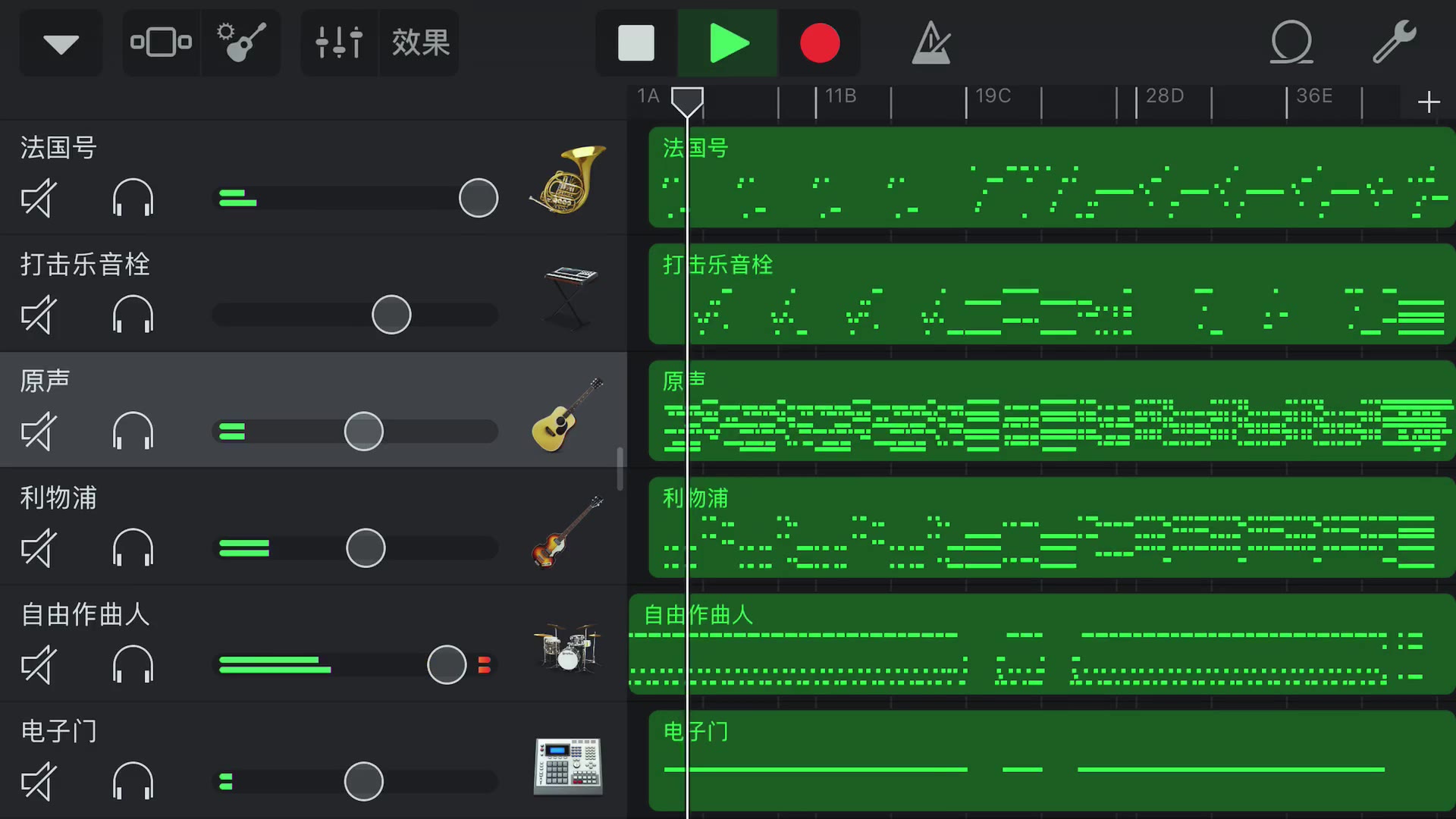
Task: Select the 法国号 green region in timeline
Action: tap(1052, 177)
